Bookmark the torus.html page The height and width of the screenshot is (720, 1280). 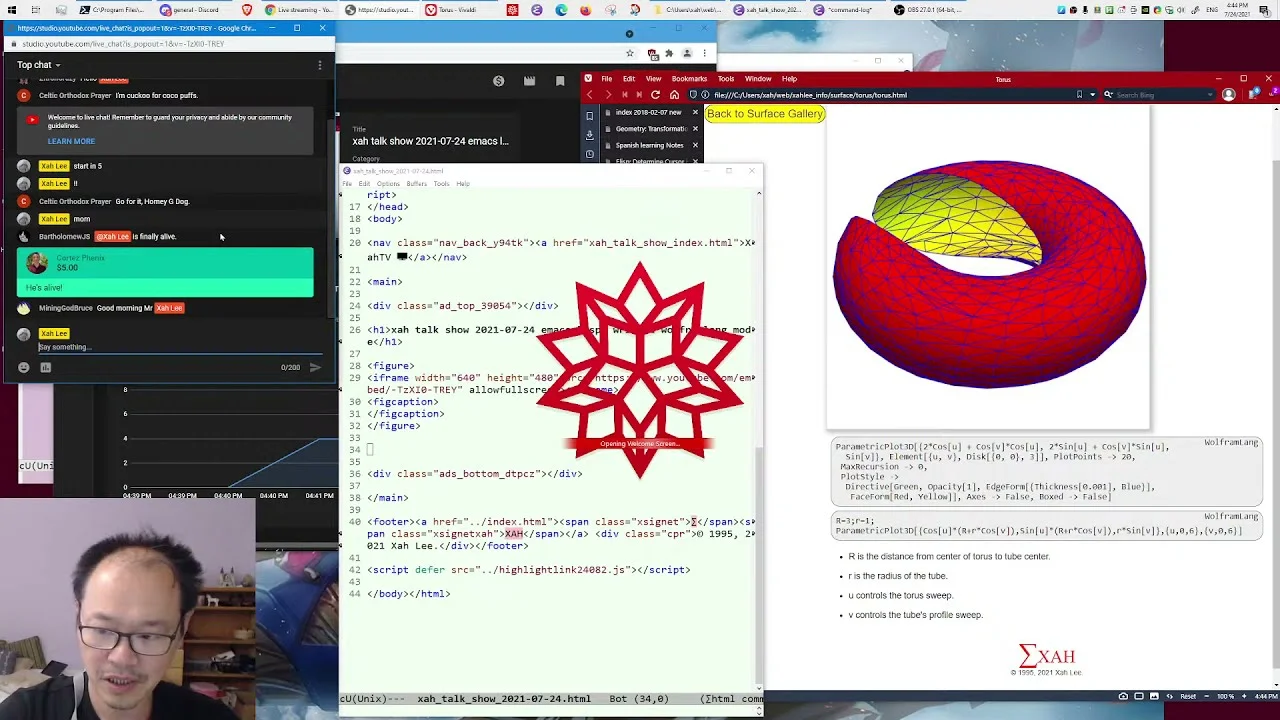[1079, 95]
